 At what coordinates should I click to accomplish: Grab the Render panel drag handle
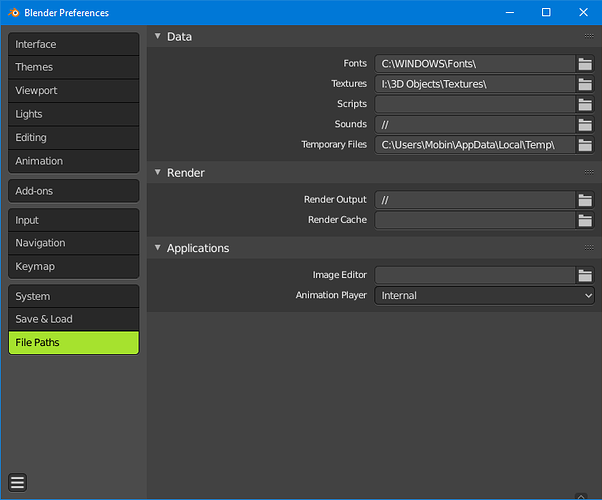click(589, 172)
